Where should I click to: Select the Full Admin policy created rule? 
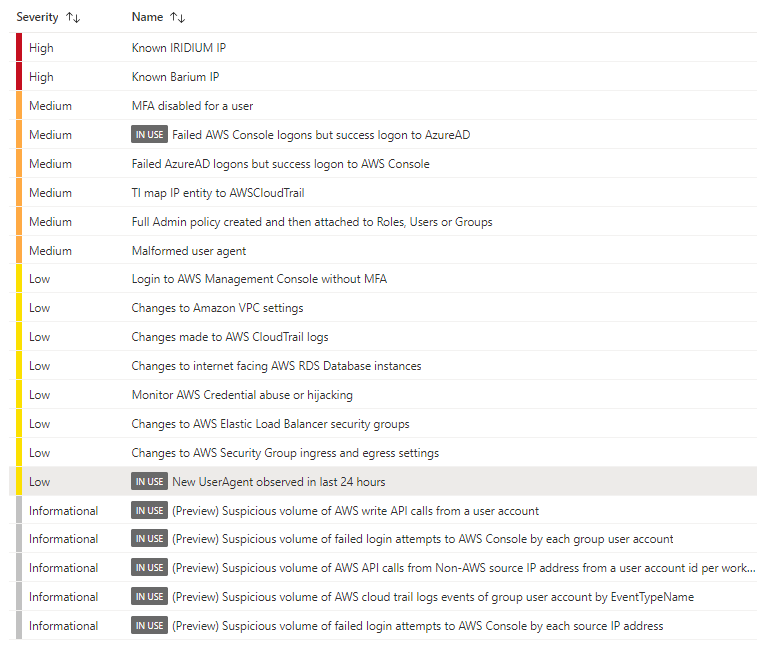(x=311, y=222)
